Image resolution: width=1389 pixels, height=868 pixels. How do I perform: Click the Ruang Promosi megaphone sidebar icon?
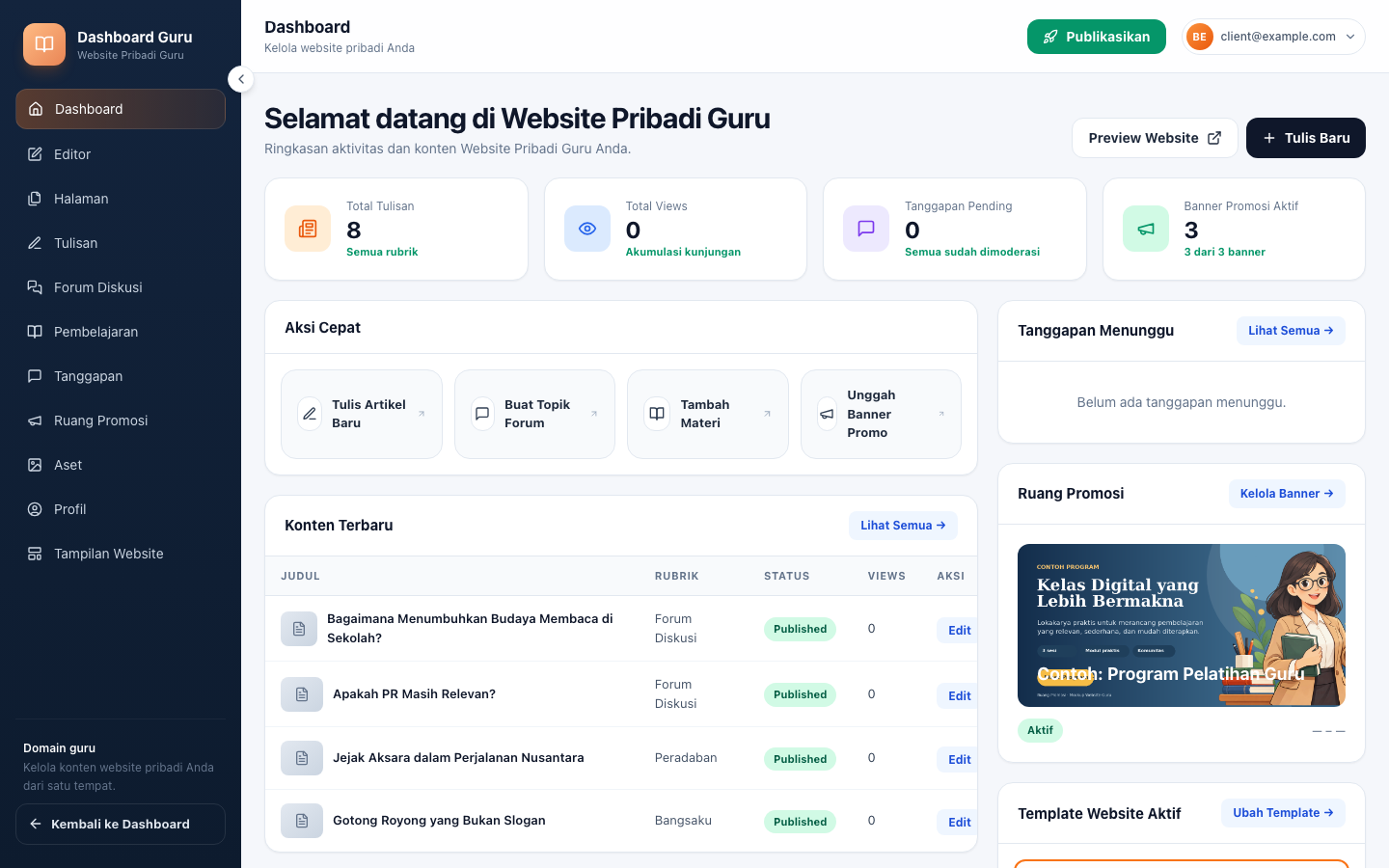tap(35, 420)
